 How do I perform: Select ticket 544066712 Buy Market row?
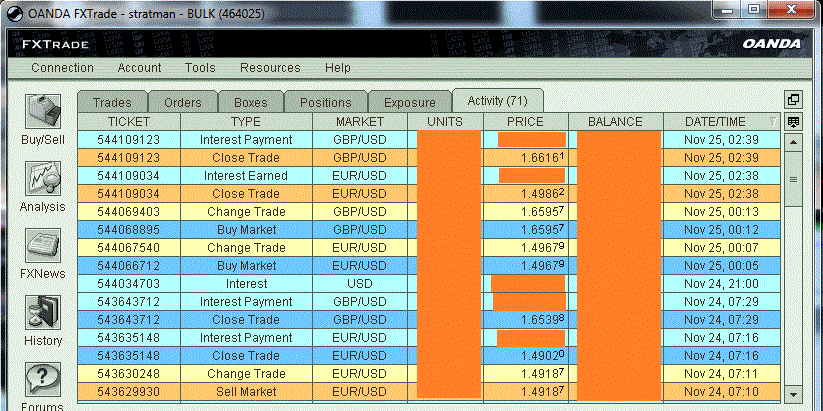click(x=429, y=266)
